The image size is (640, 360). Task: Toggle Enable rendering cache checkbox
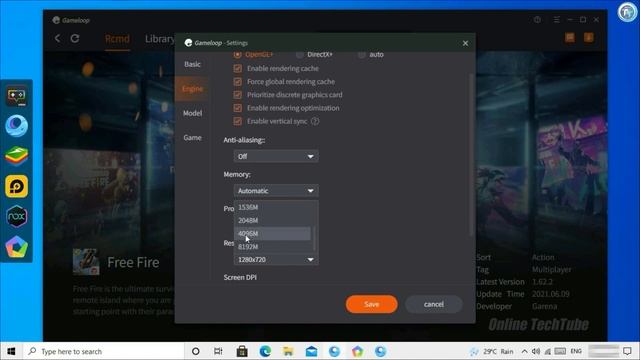pos(238,69)
